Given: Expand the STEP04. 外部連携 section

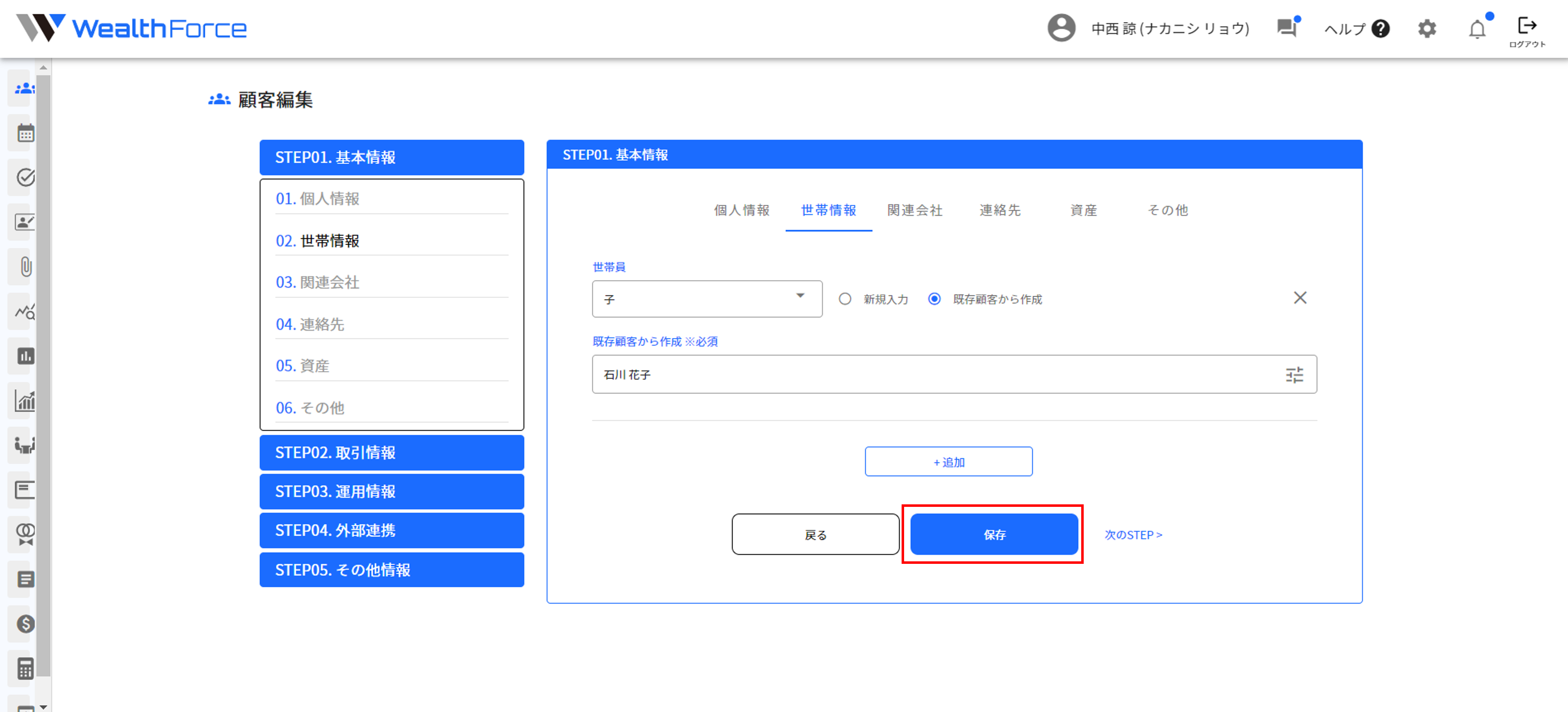Looking at the screenshot, I should [x=391, y=531].
